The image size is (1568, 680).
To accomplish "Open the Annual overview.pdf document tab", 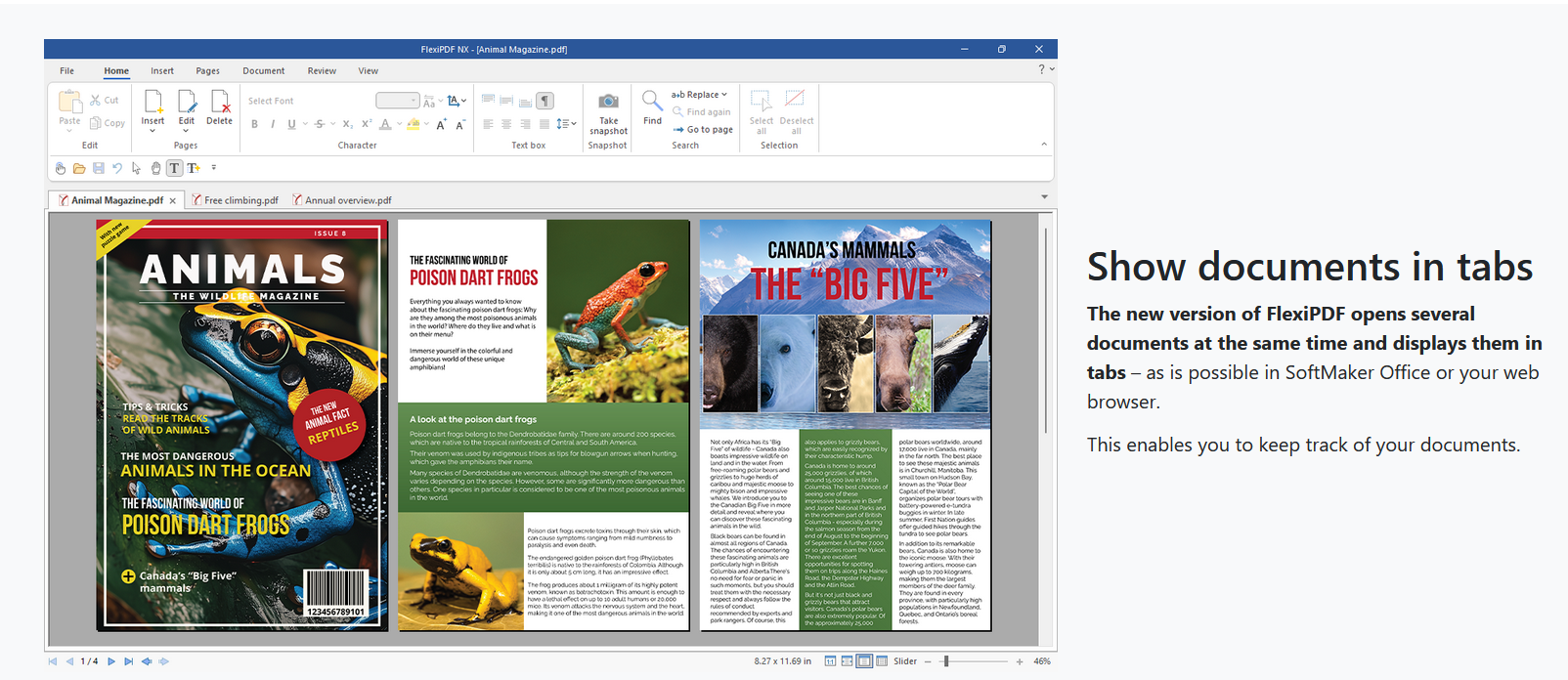I will tap(342, 200).
